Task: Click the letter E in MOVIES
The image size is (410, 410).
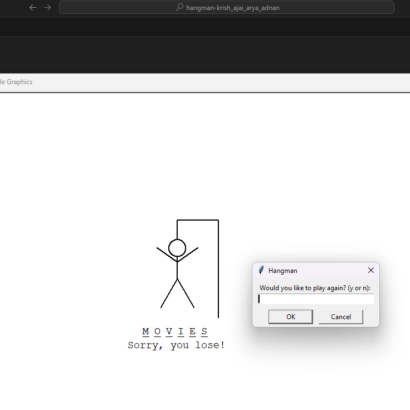Action: (x=193, y=331)
